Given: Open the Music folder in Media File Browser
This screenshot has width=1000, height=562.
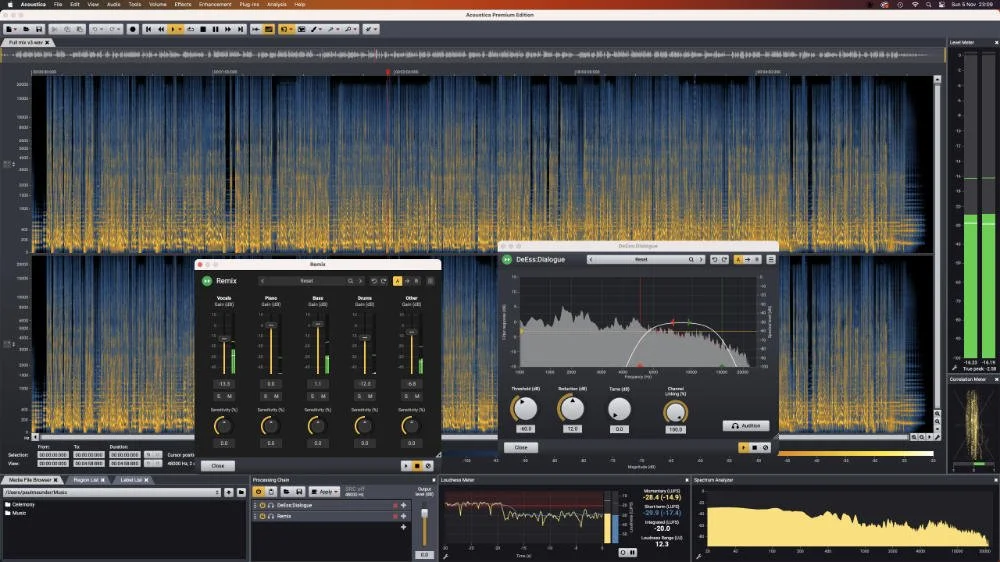Looking at the screenshot, I should click(x=15, y=513).
